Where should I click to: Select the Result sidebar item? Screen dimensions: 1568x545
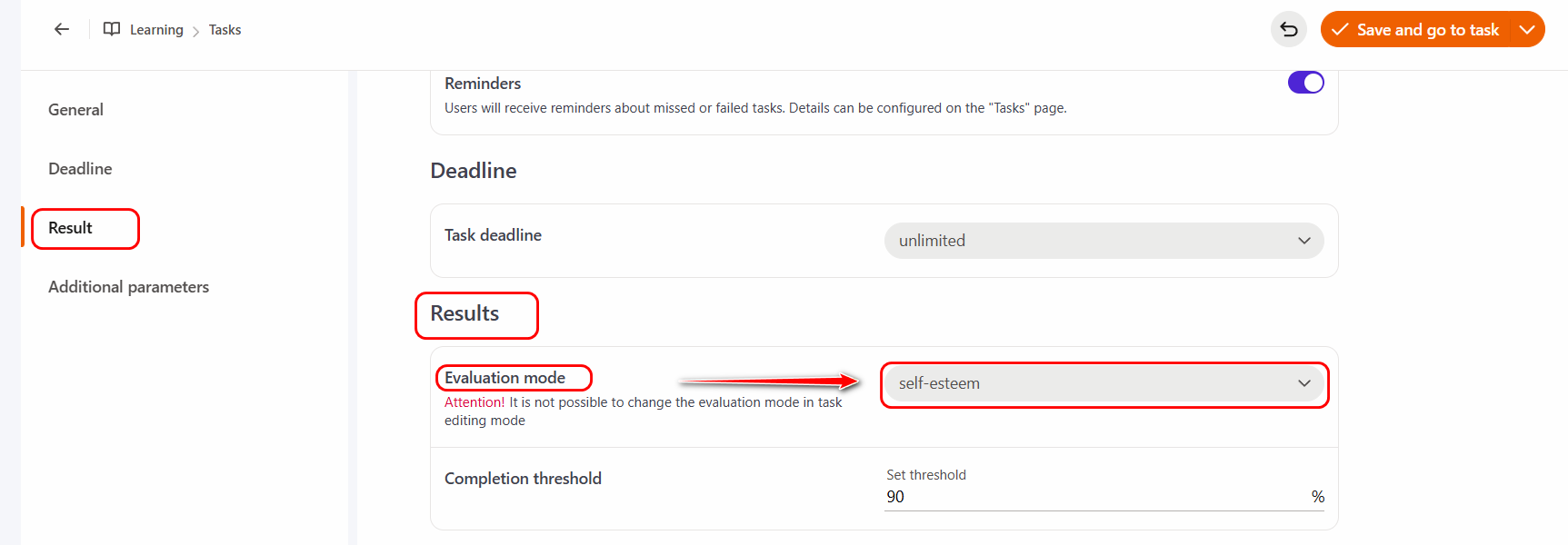click(70, 228)
